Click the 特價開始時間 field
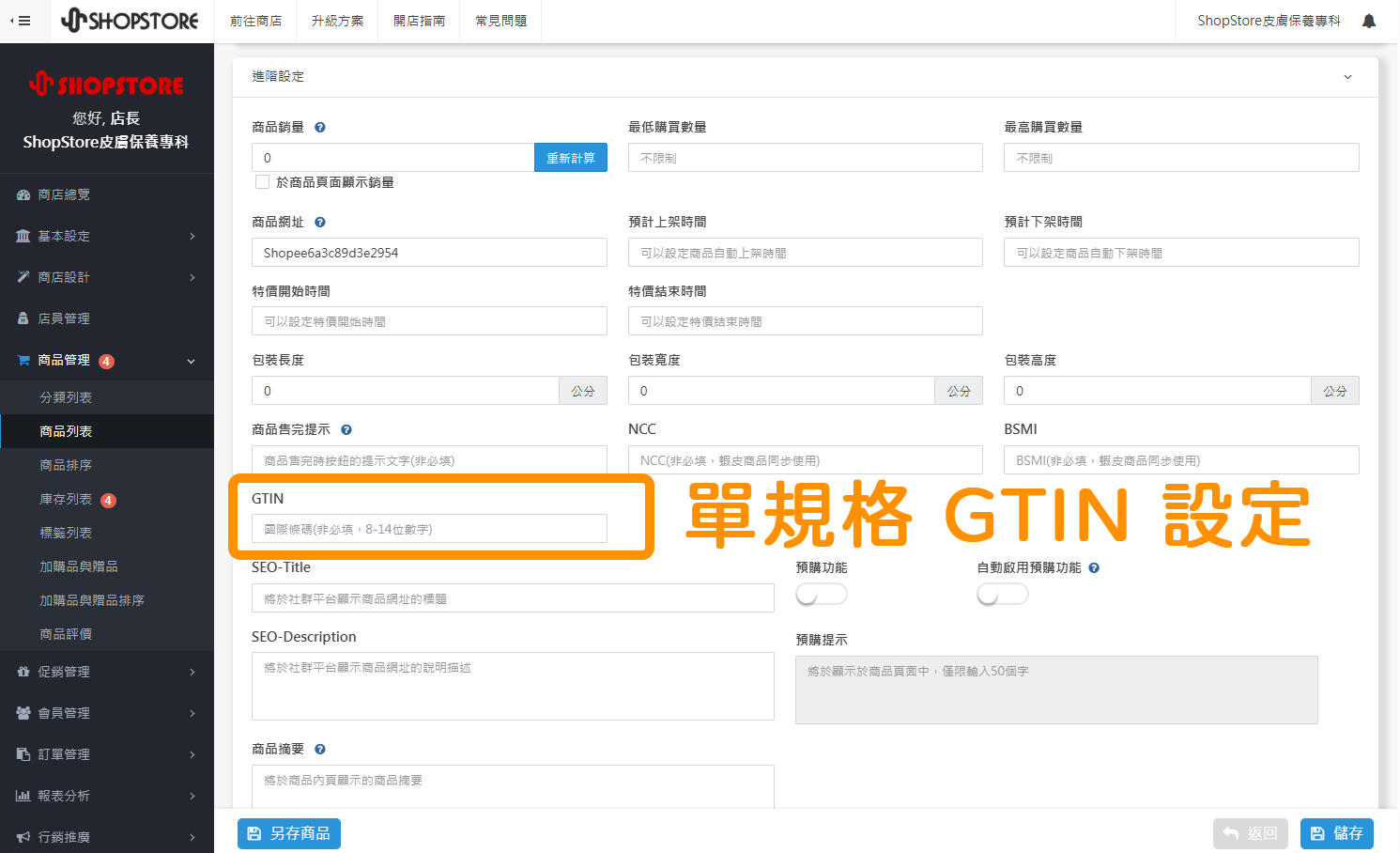1400x853 pixels. pyautogui.click(x=429, y=321)
